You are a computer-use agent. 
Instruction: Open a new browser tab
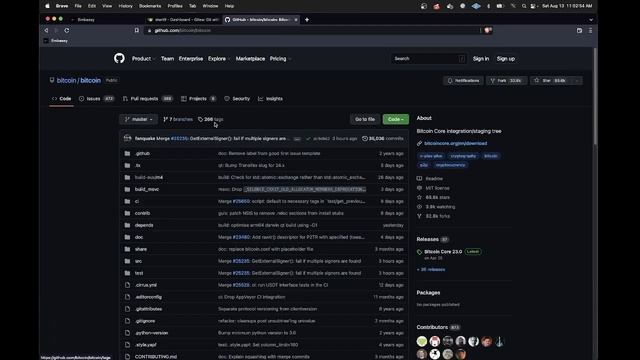pyautogui.click(x=307, y=20)
